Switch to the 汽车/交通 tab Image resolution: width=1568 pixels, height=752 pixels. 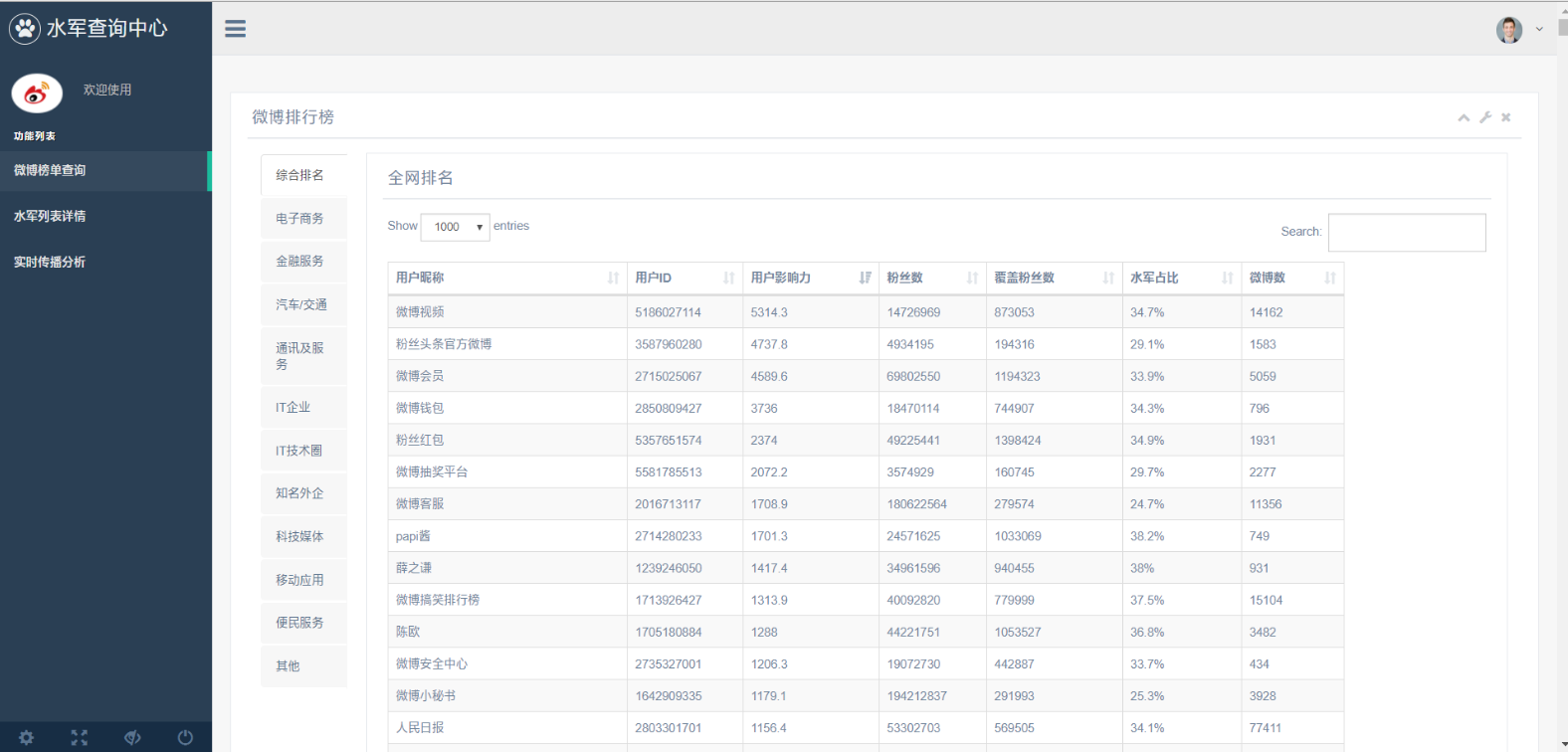click(x=303, y=304)
